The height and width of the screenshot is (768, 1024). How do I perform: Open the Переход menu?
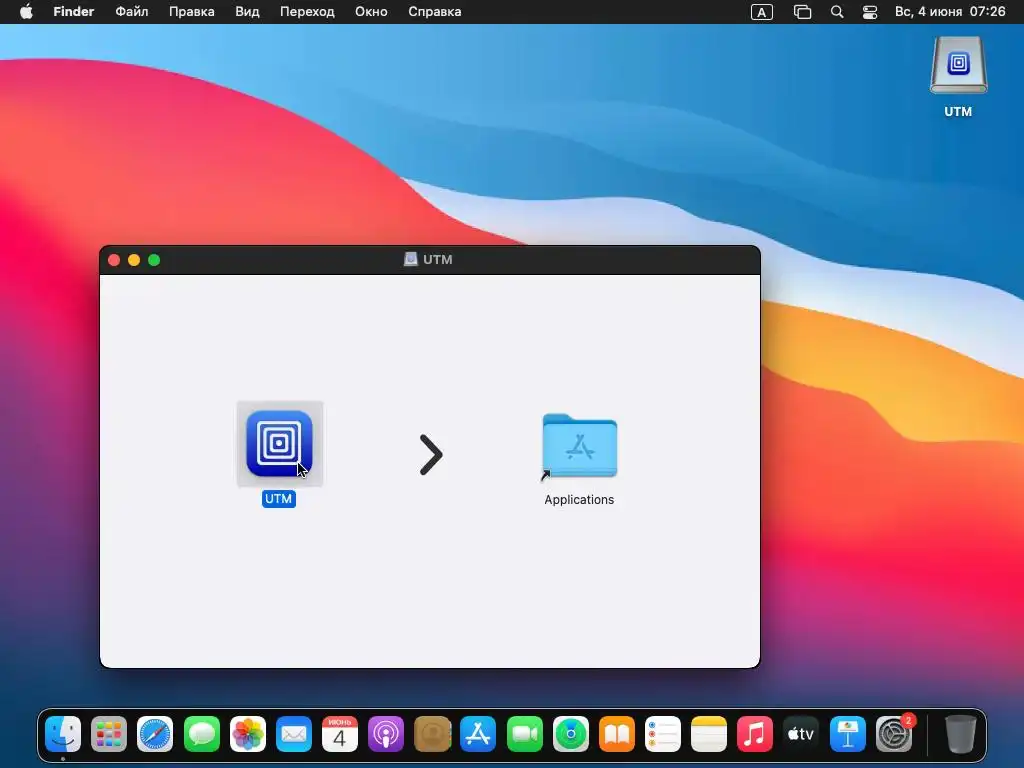click(307, 12)
